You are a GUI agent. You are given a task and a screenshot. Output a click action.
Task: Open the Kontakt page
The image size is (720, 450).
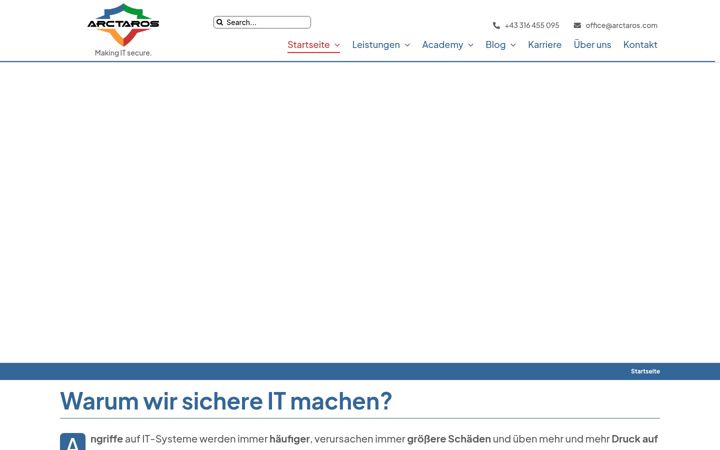[640, 45]
